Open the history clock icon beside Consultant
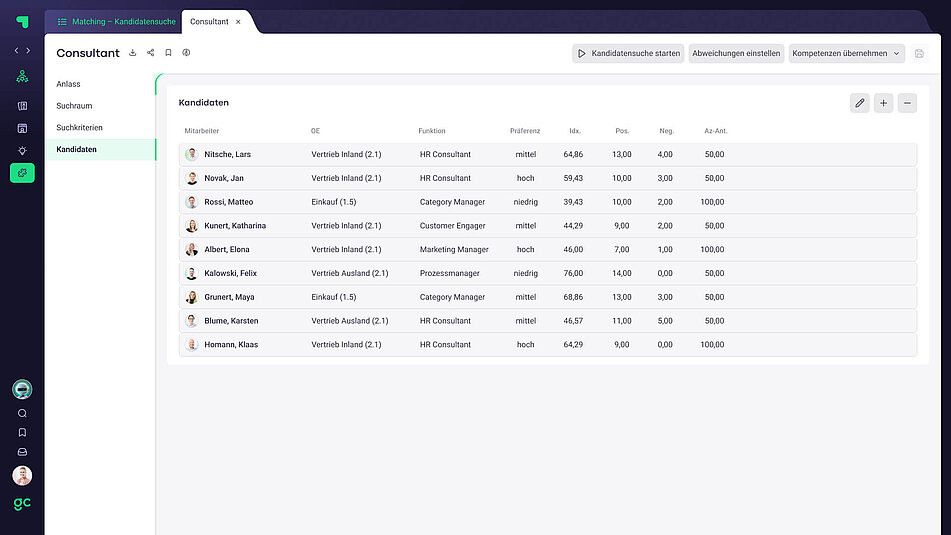This screenshot has height=535, width=951. coord(186,53)
